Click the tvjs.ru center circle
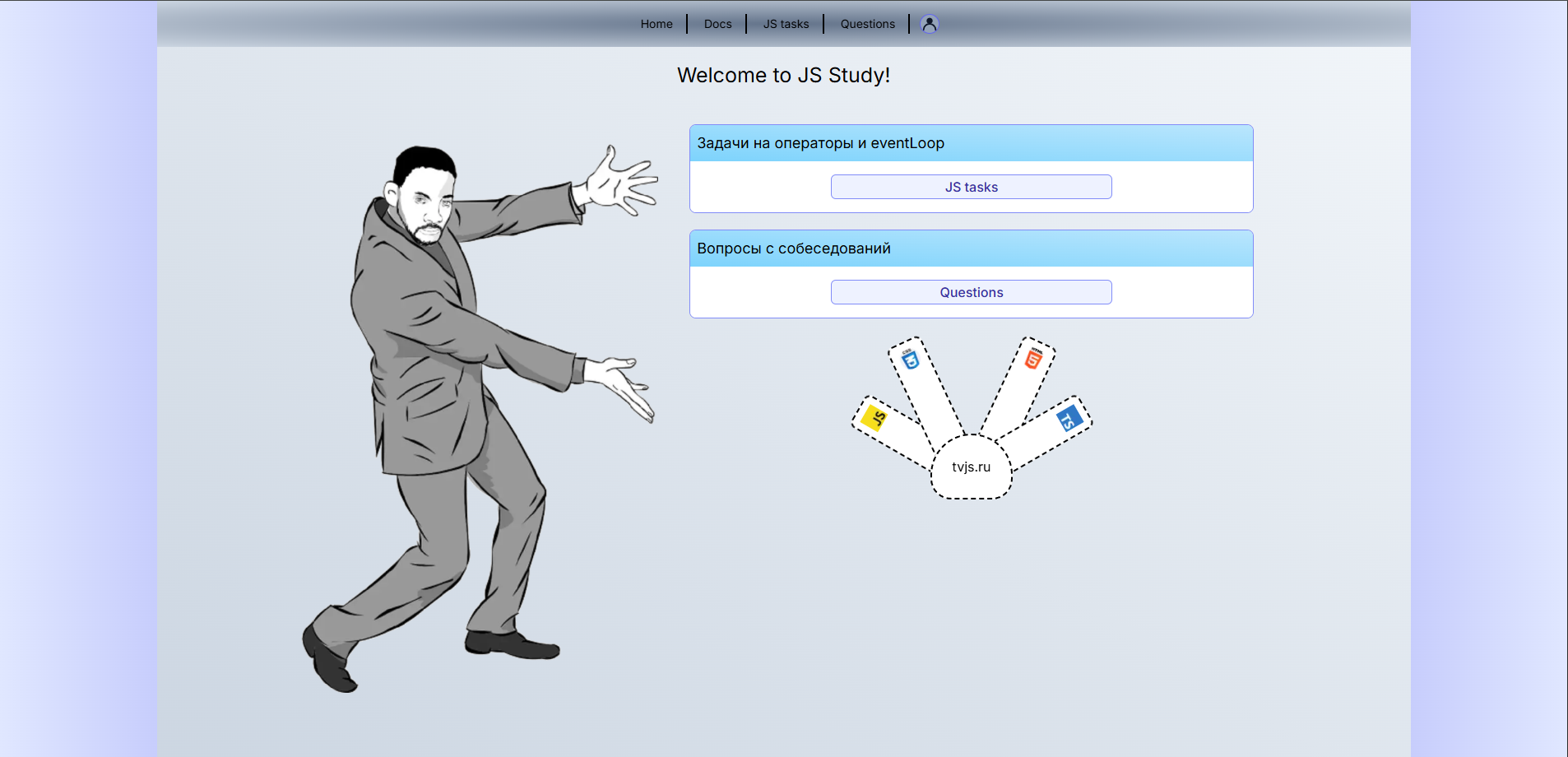 click(972, 467)
